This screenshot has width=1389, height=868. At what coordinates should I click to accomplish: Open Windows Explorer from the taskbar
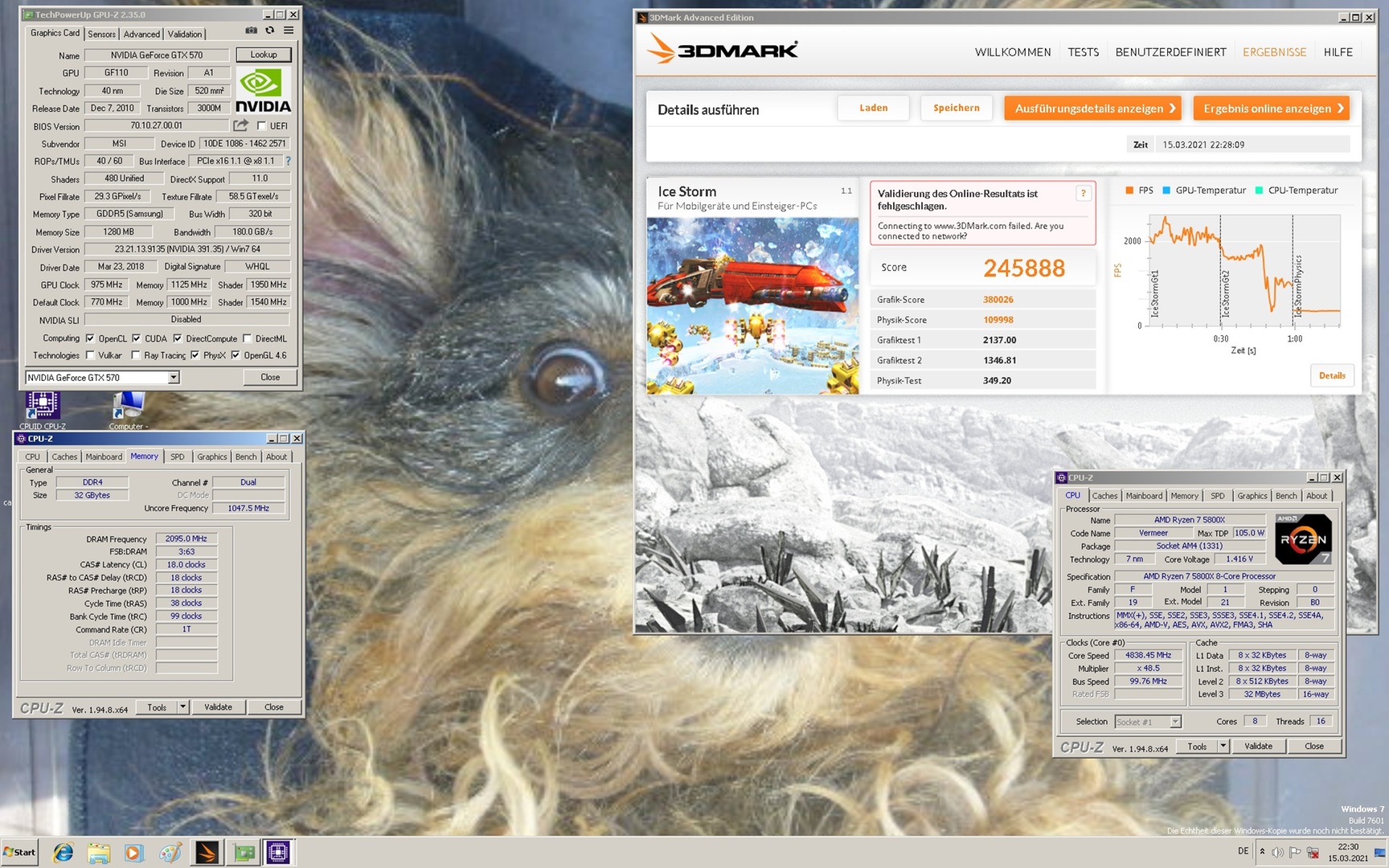pos(99,853)
